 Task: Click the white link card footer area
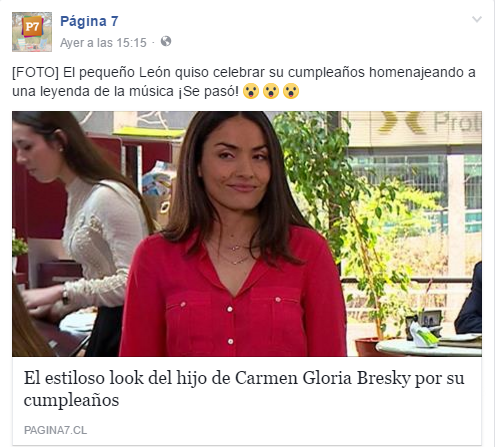[x=247, y=400]
